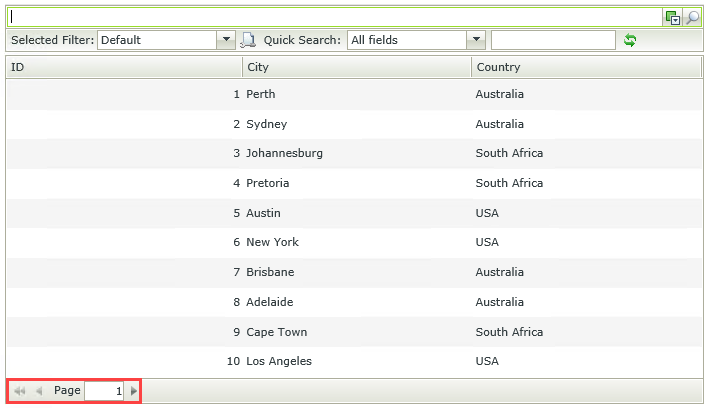The width and height of the screenshot is (708, 408).
Task: Click the magnifier search icon at top
Action: point(692,17)
